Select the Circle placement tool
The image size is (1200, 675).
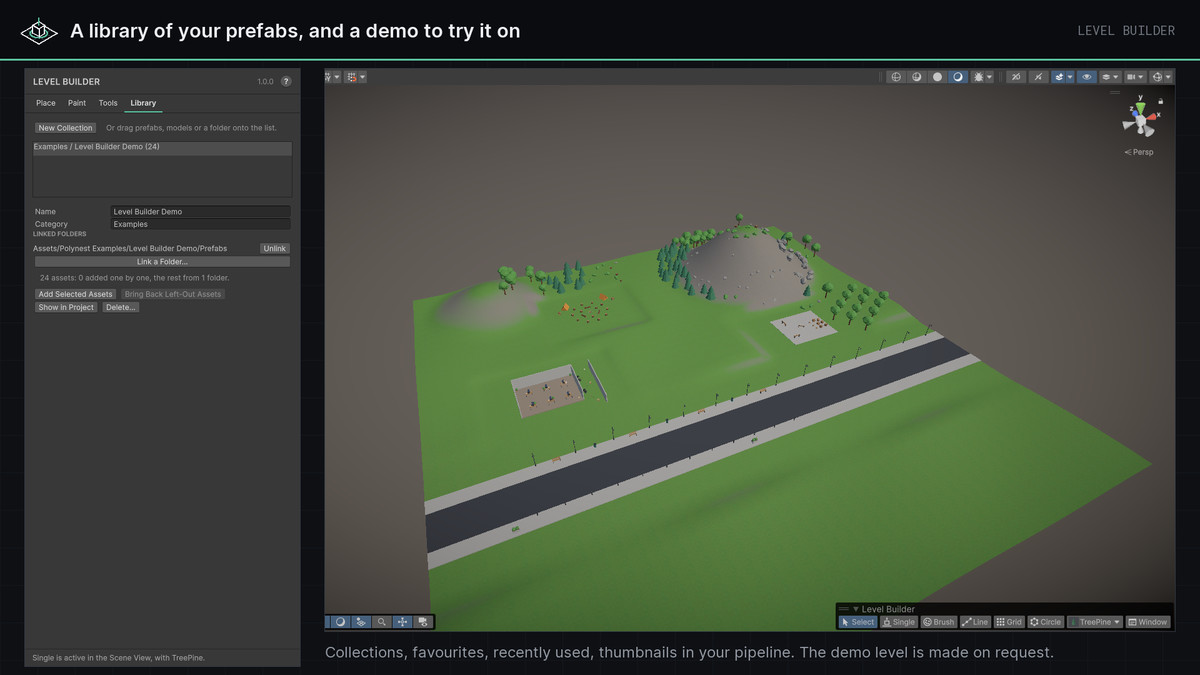point(1046,622)
